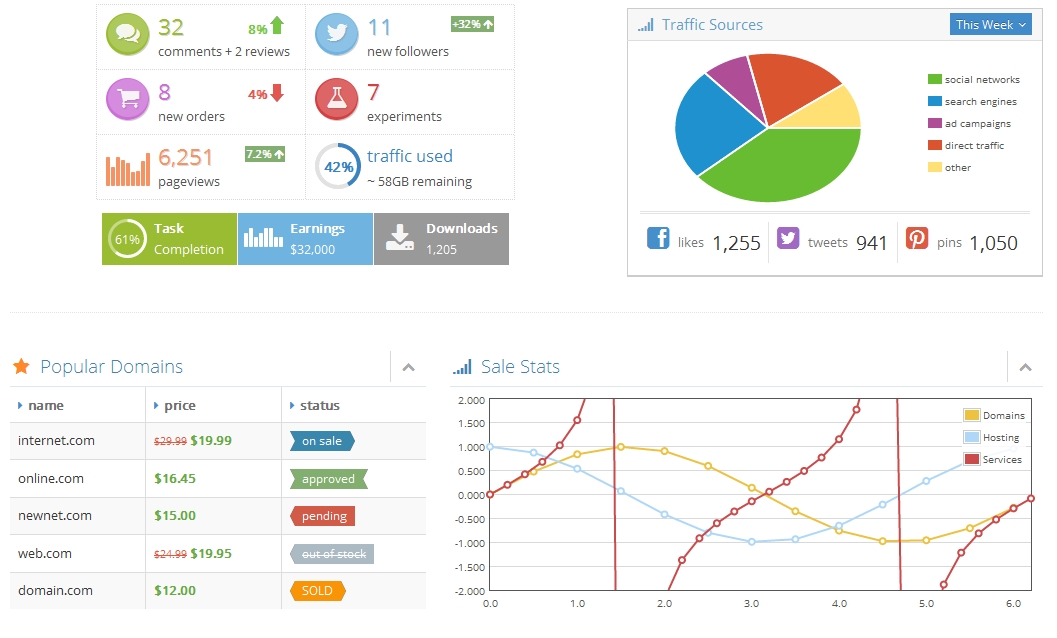1057x638 pixels.
Task: Click the download icon in Downloads tile
Action: 400,237
